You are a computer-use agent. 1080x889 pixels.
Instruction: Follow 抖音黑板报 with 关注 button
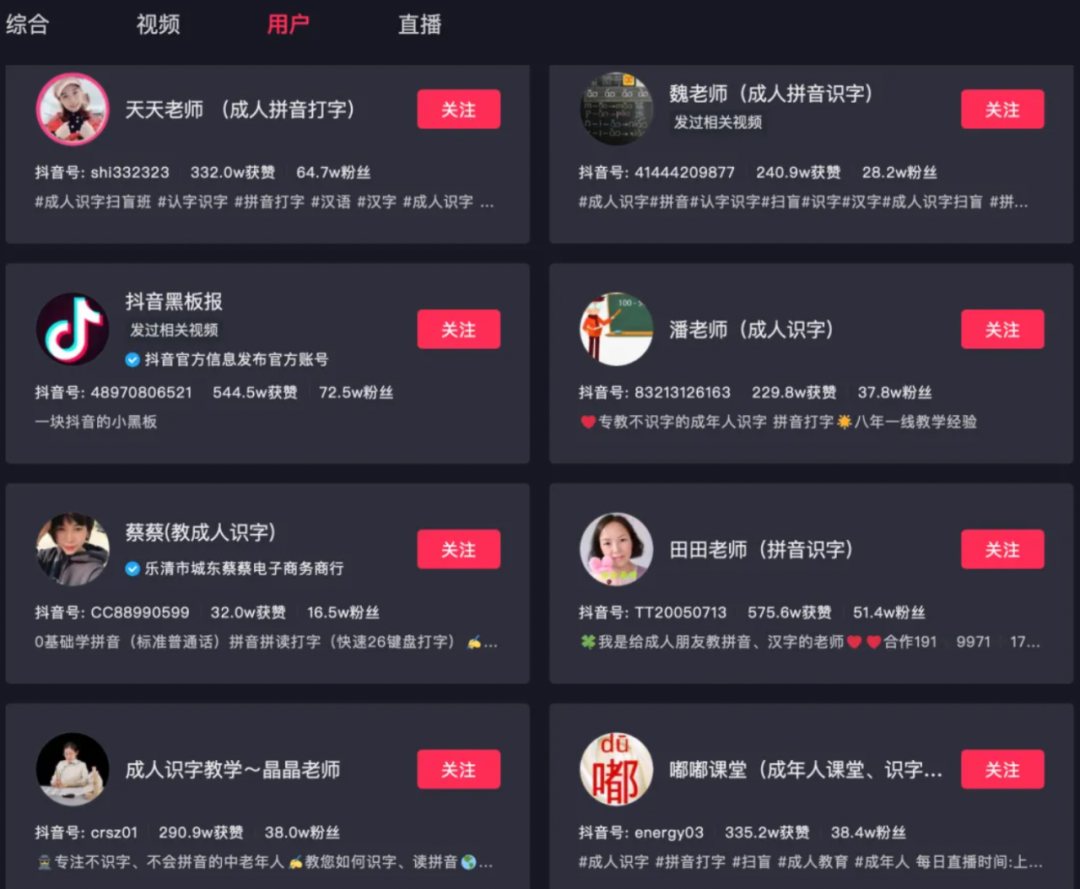pyautogui.click(x=459, y=329)
